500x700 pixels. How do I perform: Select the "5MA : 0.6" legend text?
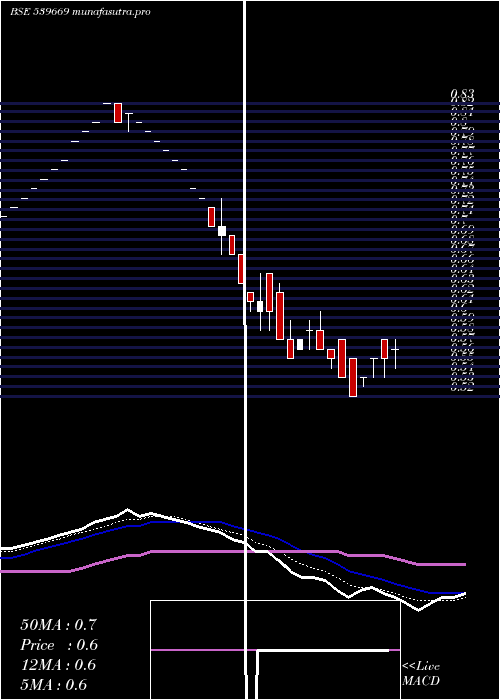(x=54, y=685)
